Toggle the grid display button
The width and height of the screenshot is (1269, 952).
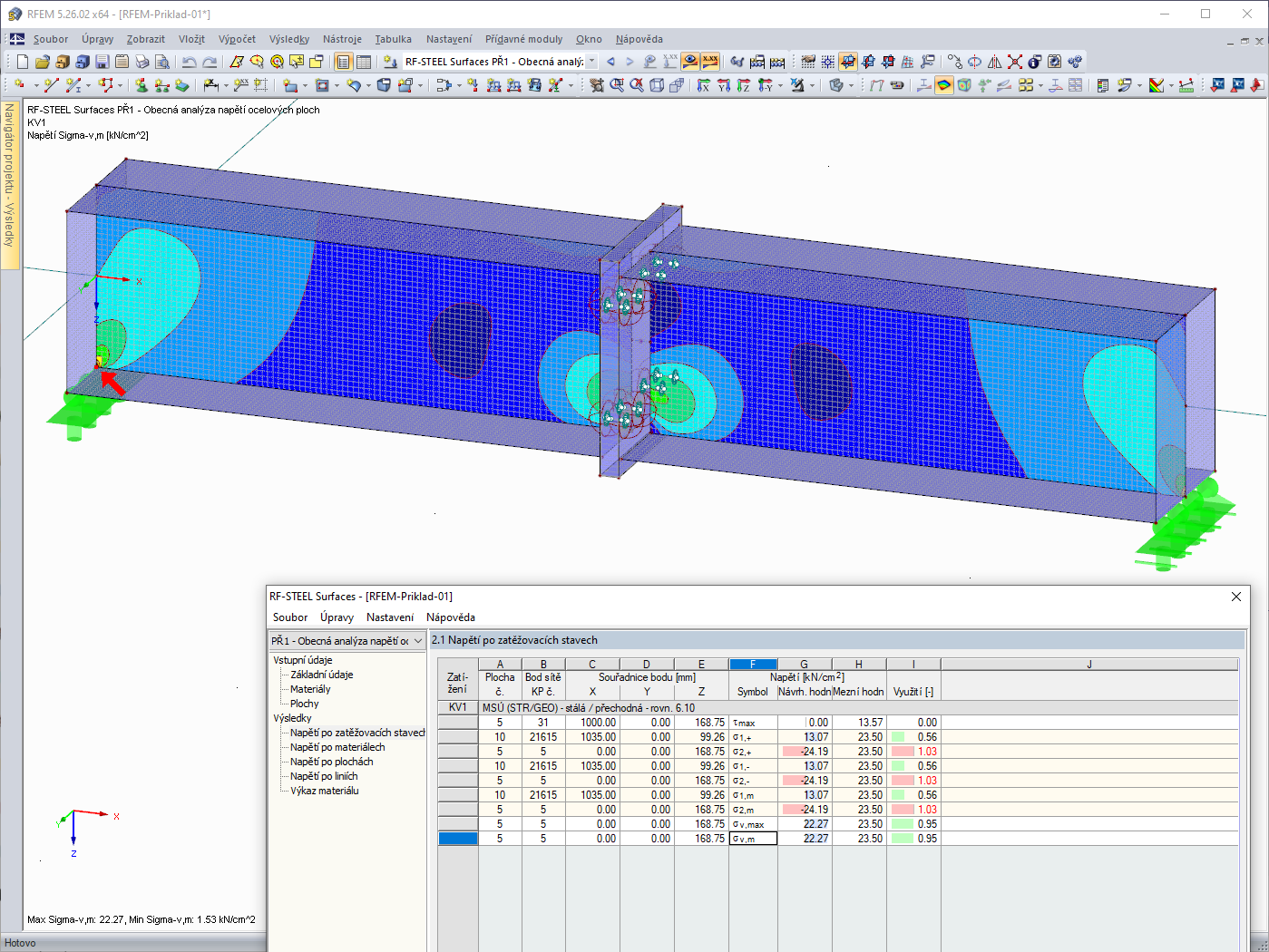pos(808,62)
